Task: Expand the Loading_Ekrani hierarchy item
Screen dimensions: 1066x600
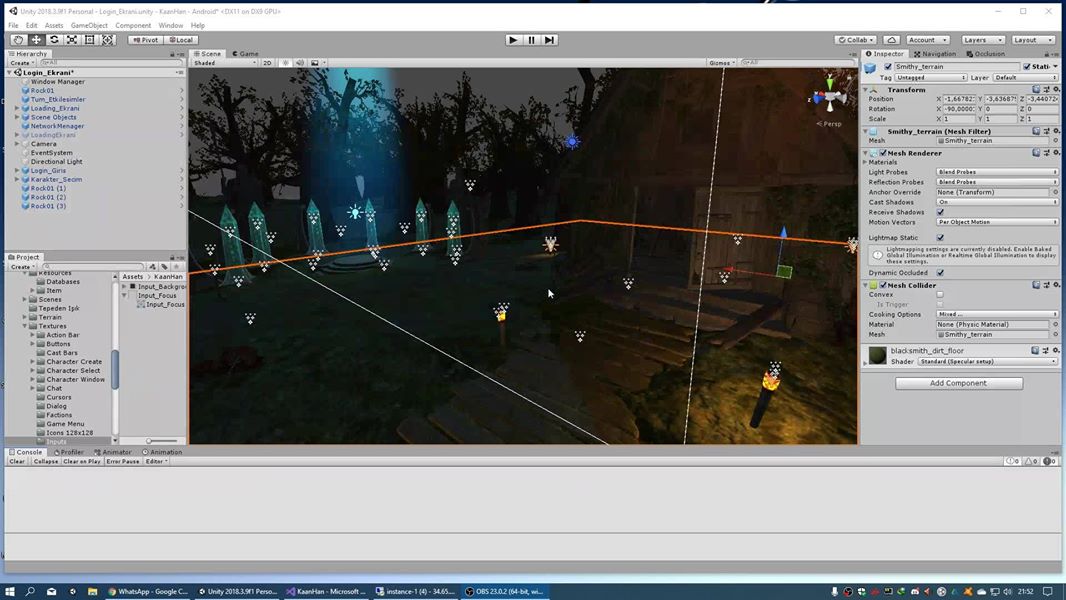Action: (17, 108)
